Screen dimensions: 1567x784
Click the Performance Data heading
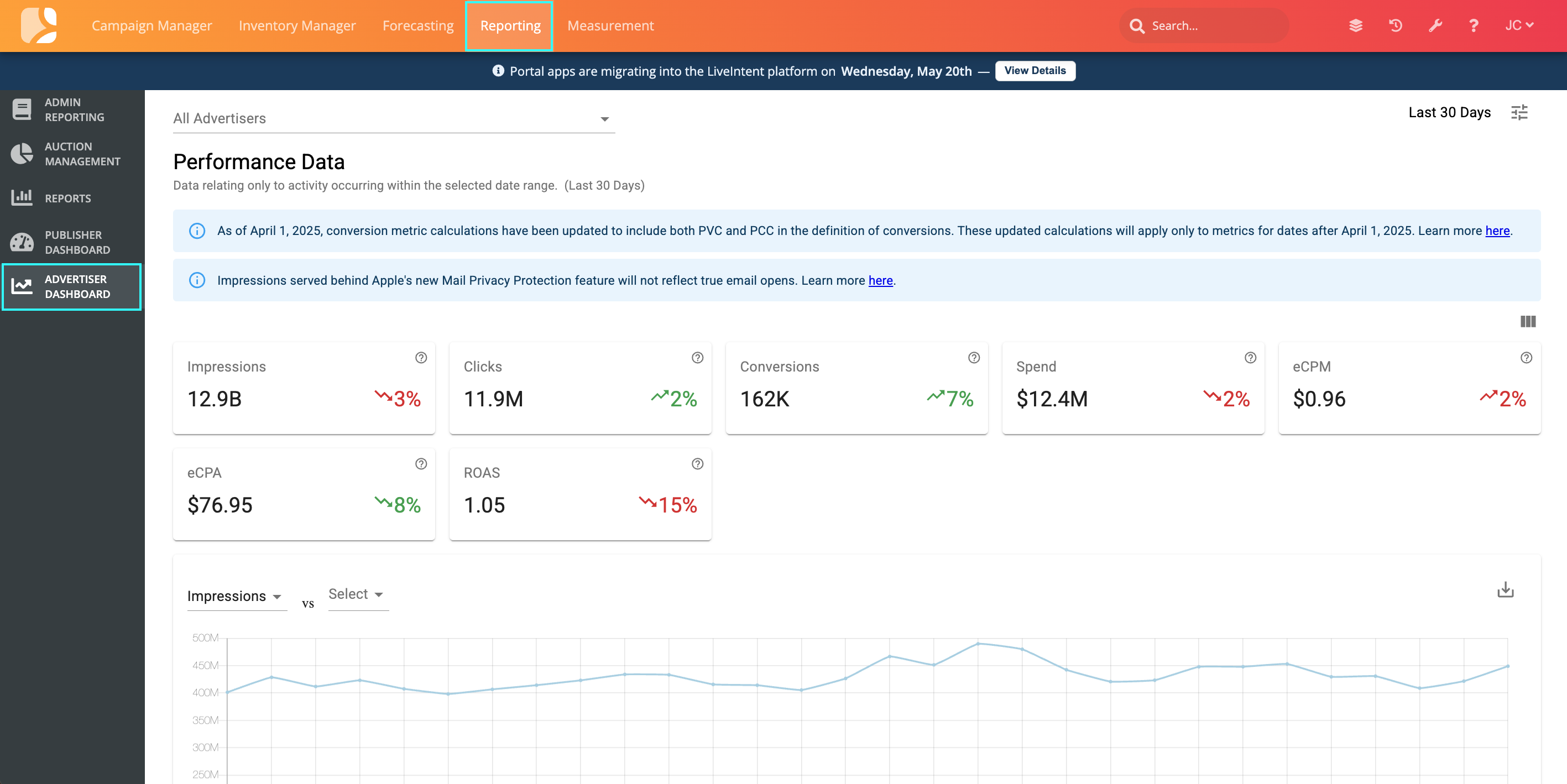(259, 162)
